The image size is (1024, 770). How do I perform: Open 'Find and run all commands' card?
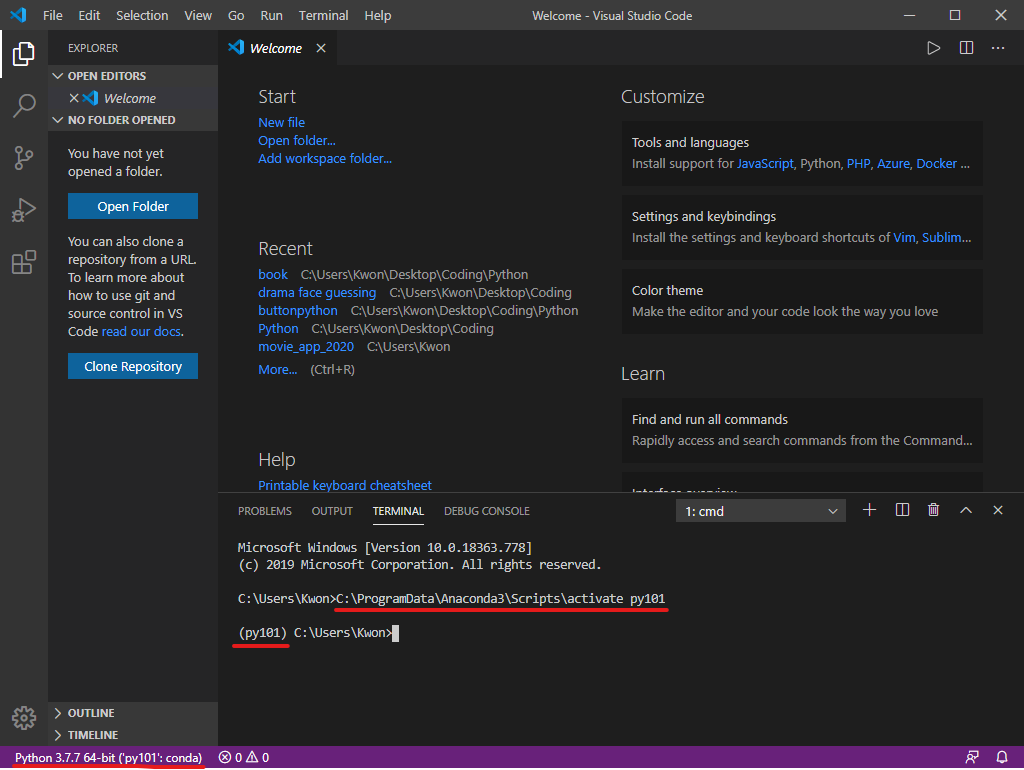coord(802,430)
